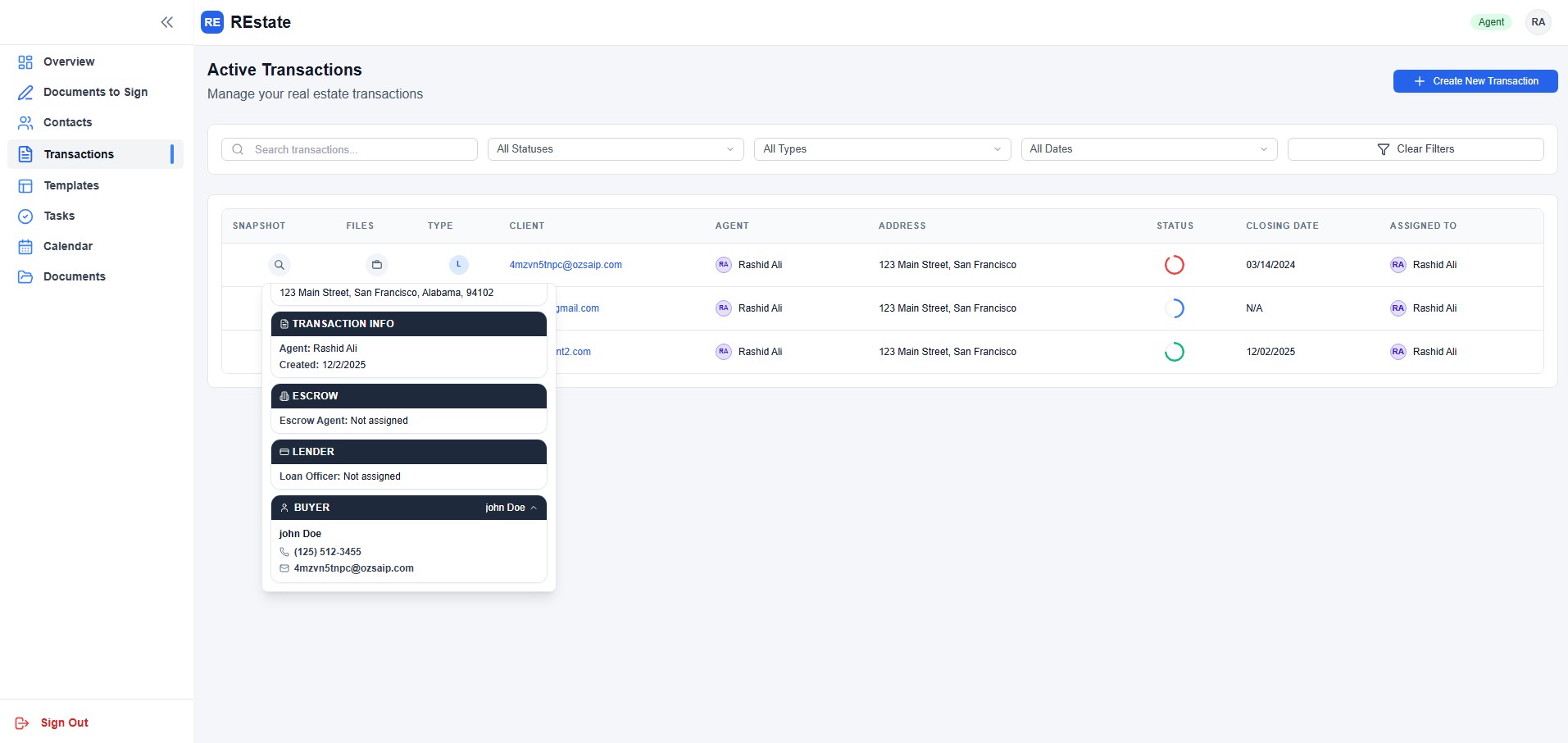
Task: Click the Assigned To column header
Action: coord(1423,226)
